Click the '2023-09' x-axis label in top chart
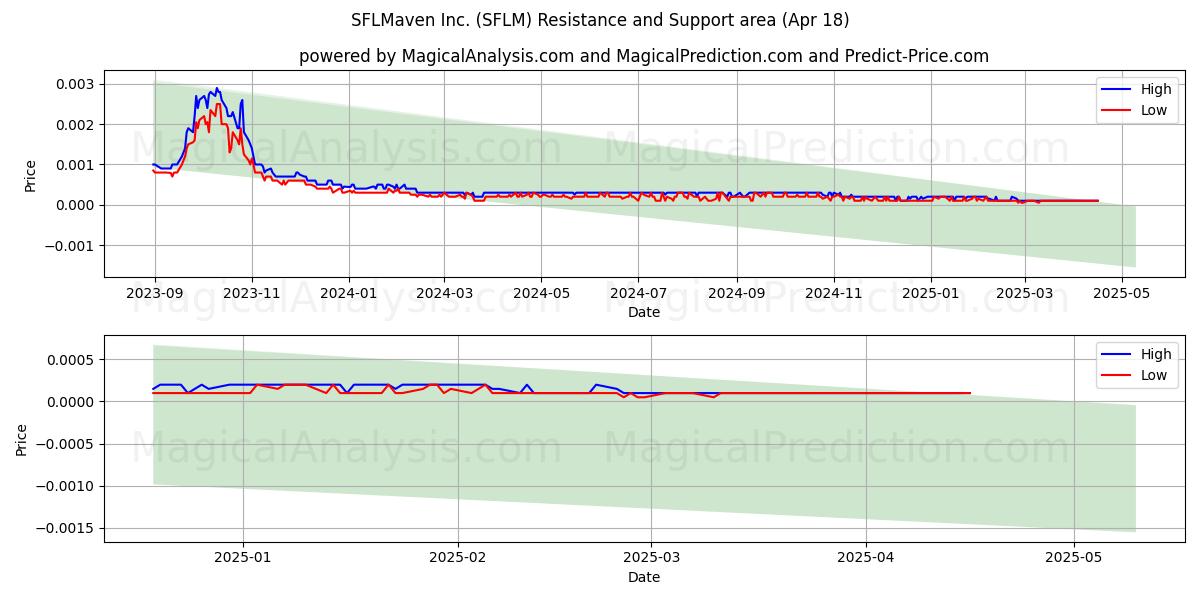 (154, 293)
